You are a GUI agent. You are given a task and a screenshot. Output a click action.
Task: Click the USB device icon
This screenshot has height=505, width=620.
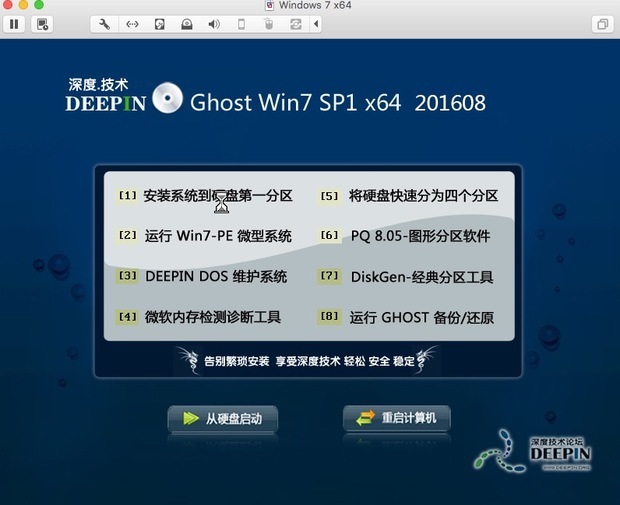click(x=241, y=25)
